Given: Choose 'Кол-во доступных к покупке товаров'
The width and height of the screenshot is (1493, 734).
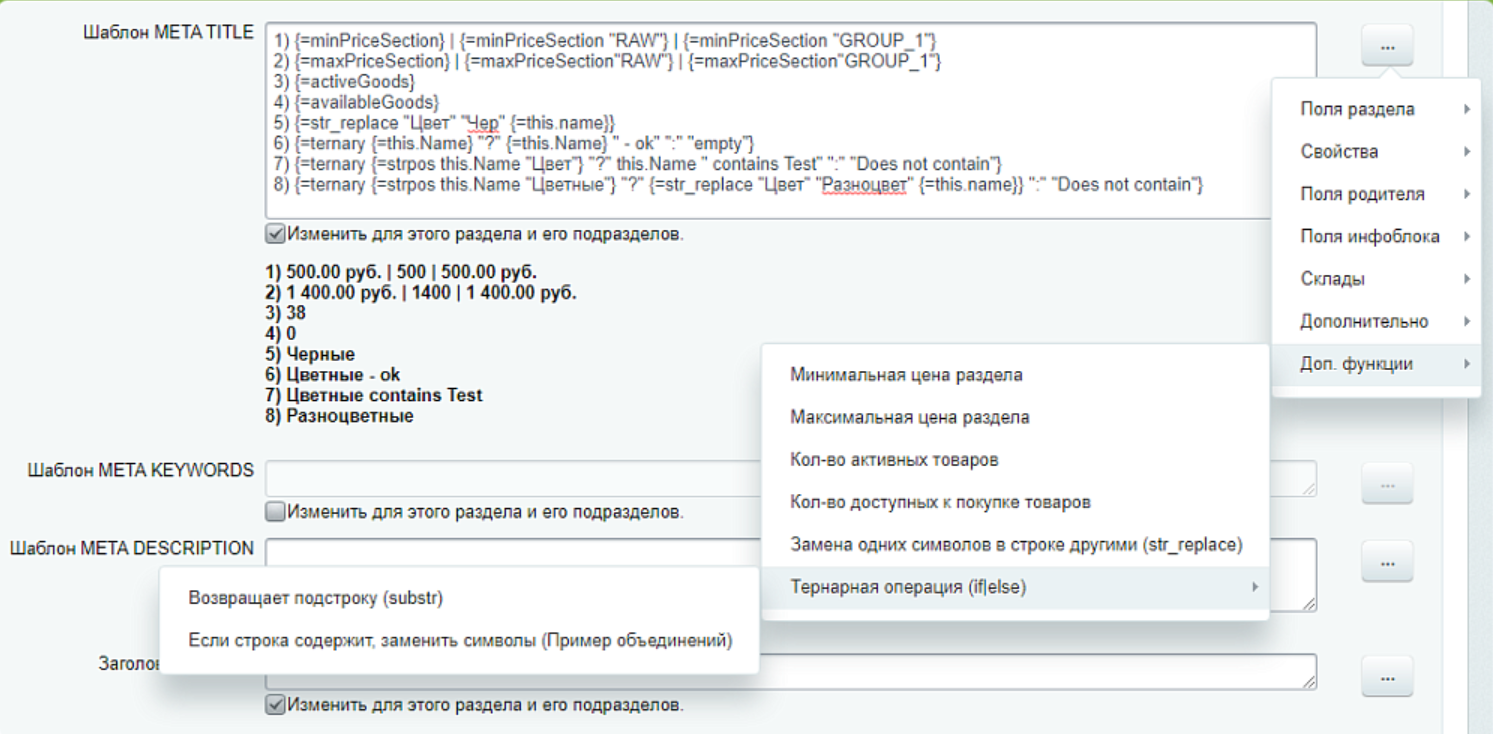Looking at the screenshot, I should pos(1015,503).
